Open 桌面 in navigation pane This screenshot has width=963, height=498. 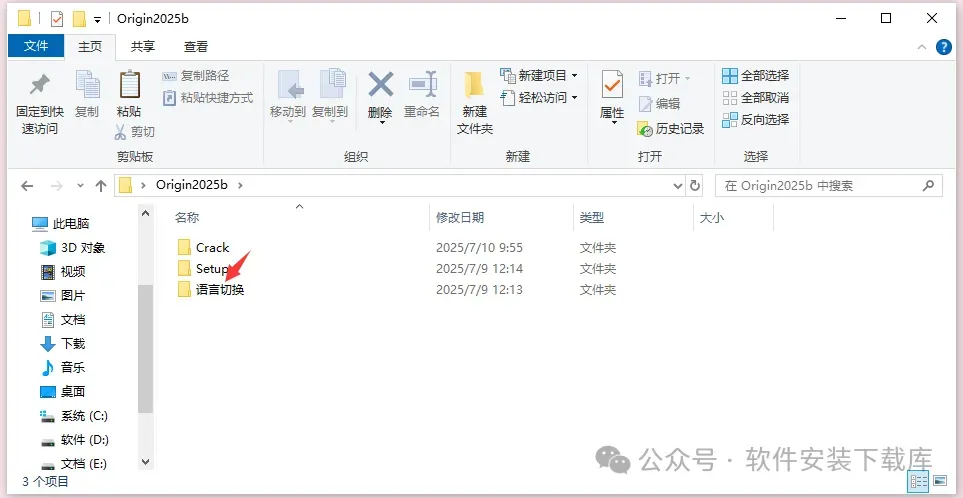click(63, 391)
